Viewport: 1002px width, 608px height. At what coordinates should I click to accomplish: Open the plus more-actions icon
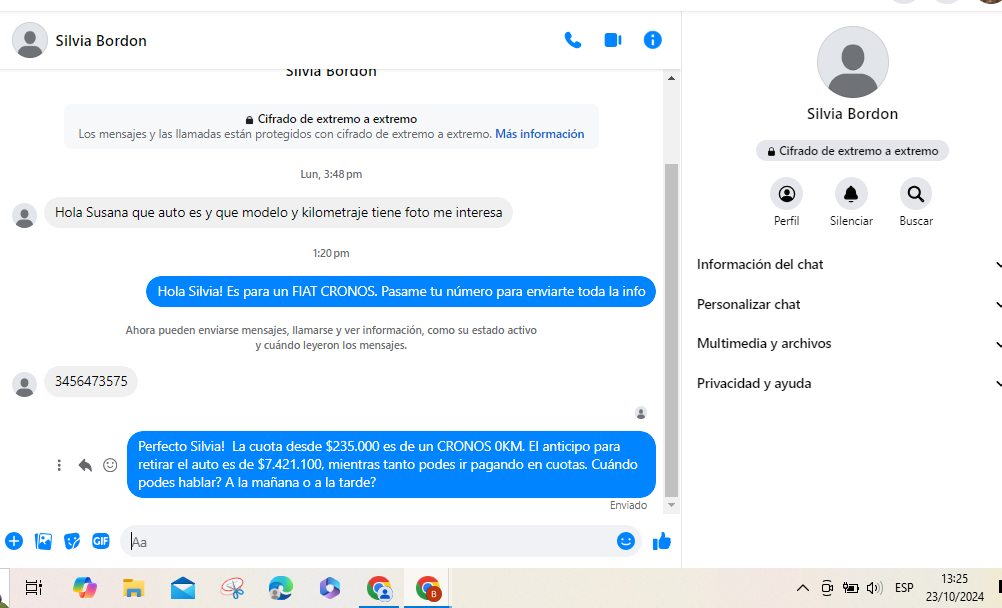pyautogui.click(x=14, y=541)
